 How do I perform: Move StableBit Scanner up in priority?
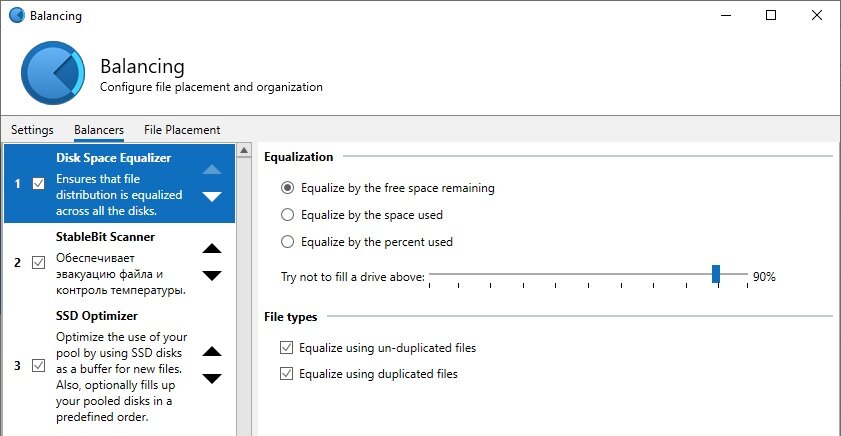(x=212, y=248)
